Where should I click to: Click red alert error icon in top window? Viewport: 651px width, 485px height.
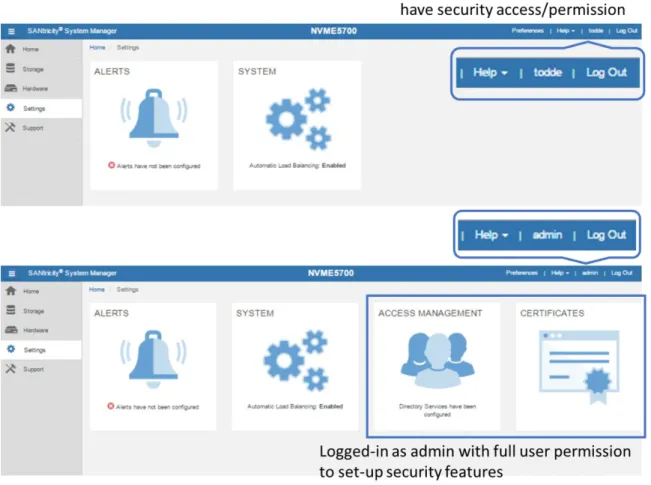coord(111,165)
